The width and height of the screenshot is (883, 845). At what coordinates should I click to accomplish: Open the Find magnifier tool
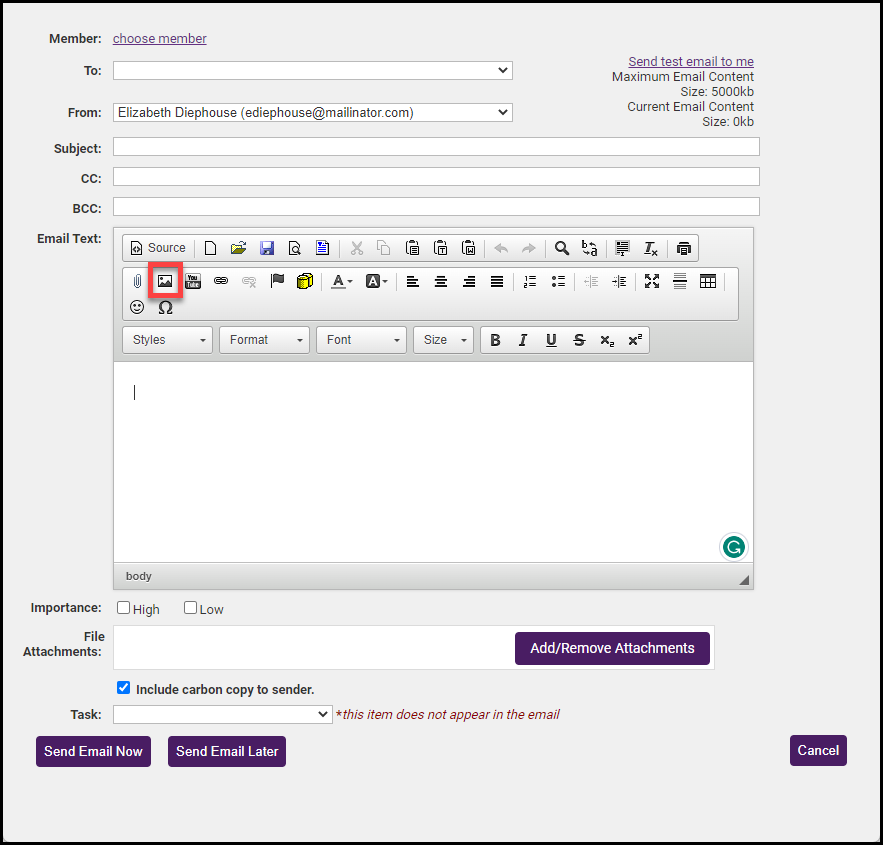pyautogui.click(x=562, y=248)
